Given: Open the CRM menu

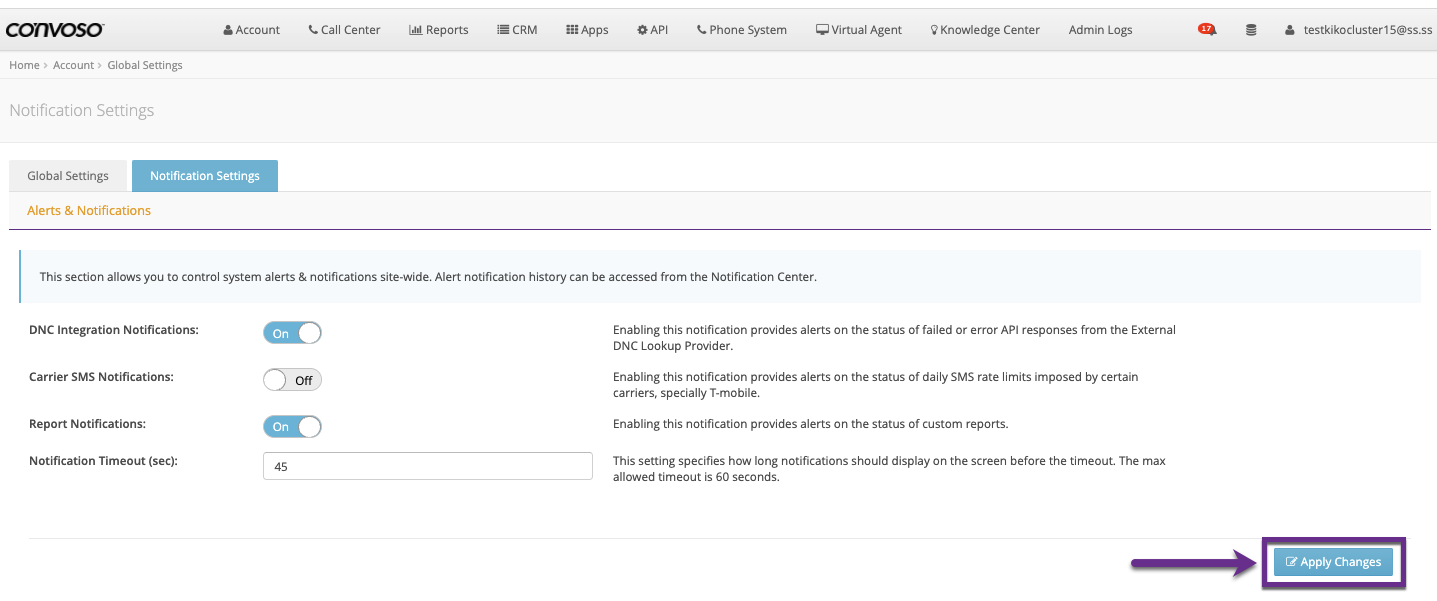Looking at the screenshot, I should 517,30.
